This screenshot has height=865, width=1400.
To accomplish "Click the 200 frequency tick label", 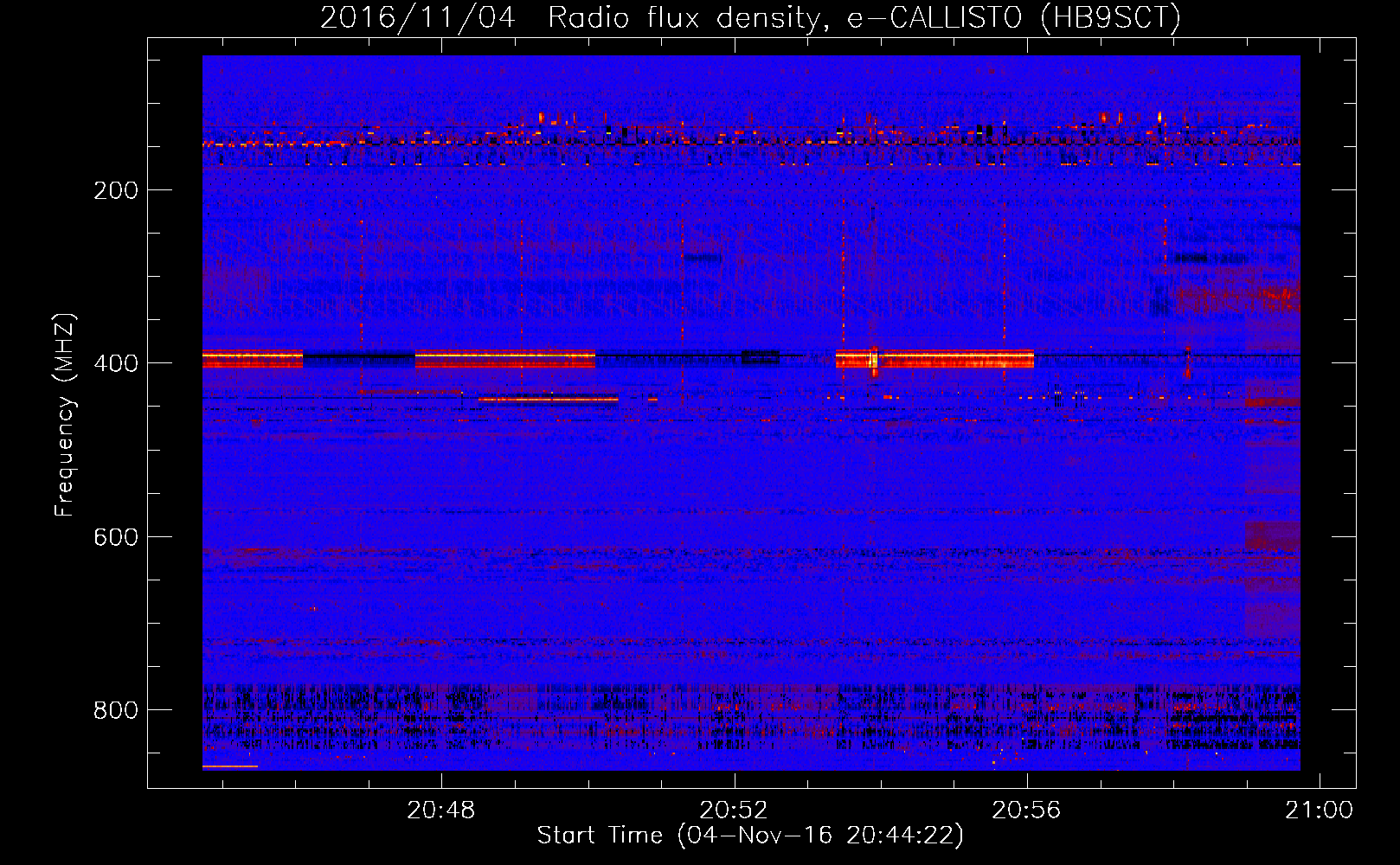I will pyautogui.click(x=116, y=190).
